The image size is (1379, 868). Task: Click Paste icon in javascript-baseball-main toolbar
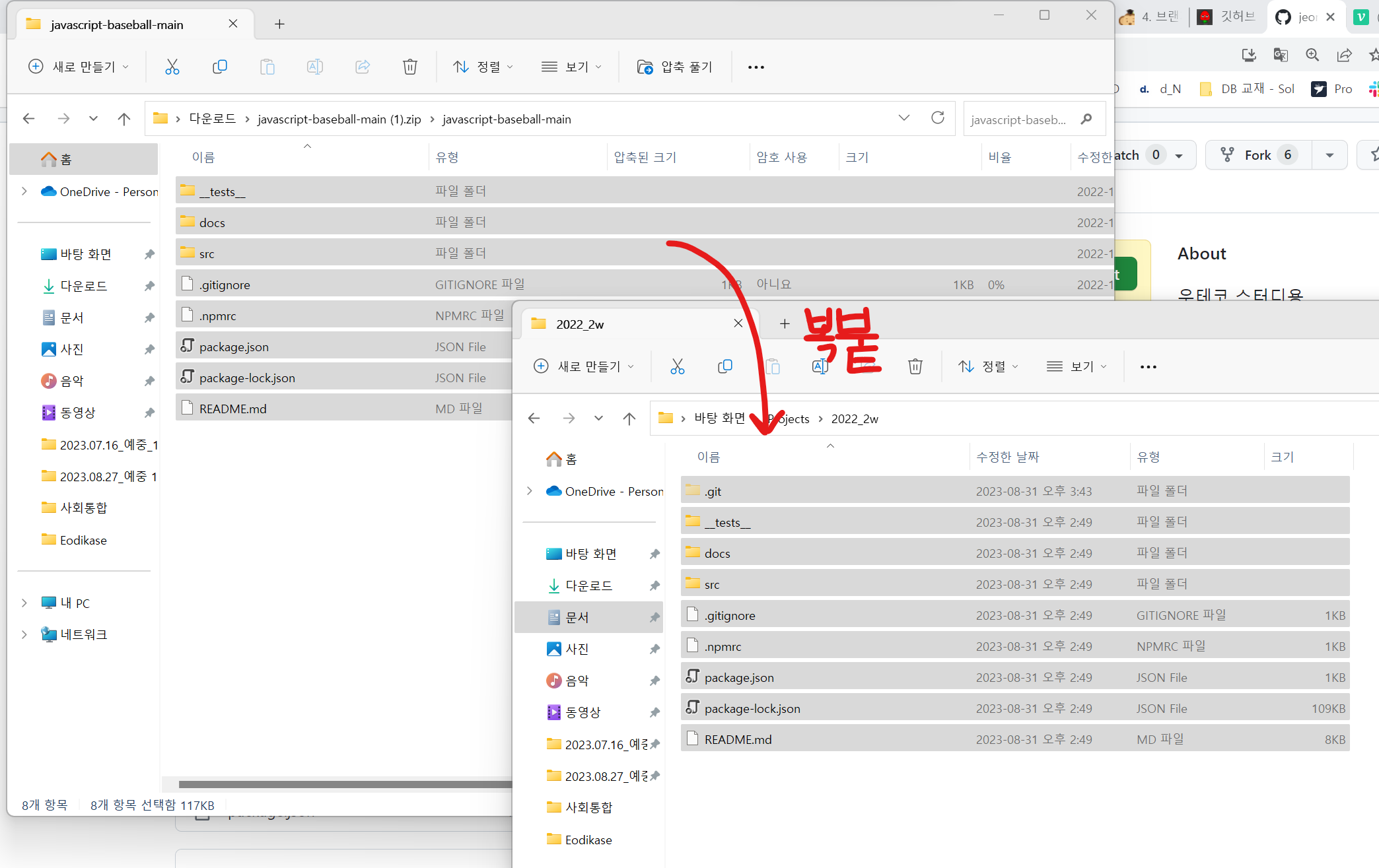pyautogui.click(x=267, y=67)
